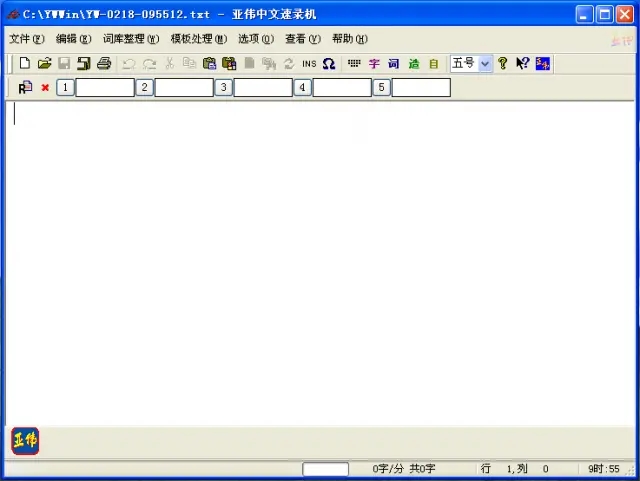
Task: Print the document with printer icon
Action: (x=104, y=63)
